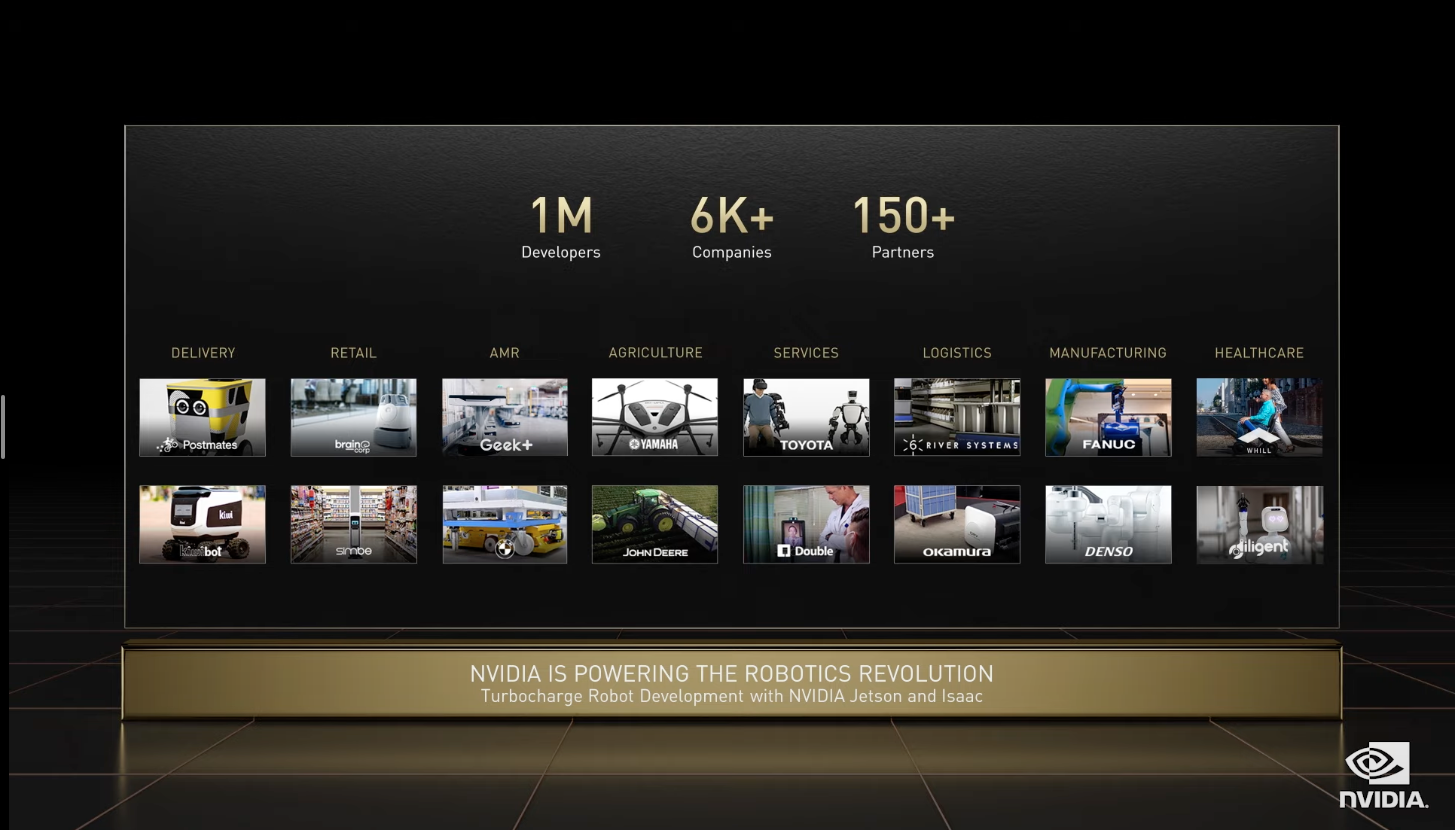Select the Postmates delivery robot thumbnail

202,417
